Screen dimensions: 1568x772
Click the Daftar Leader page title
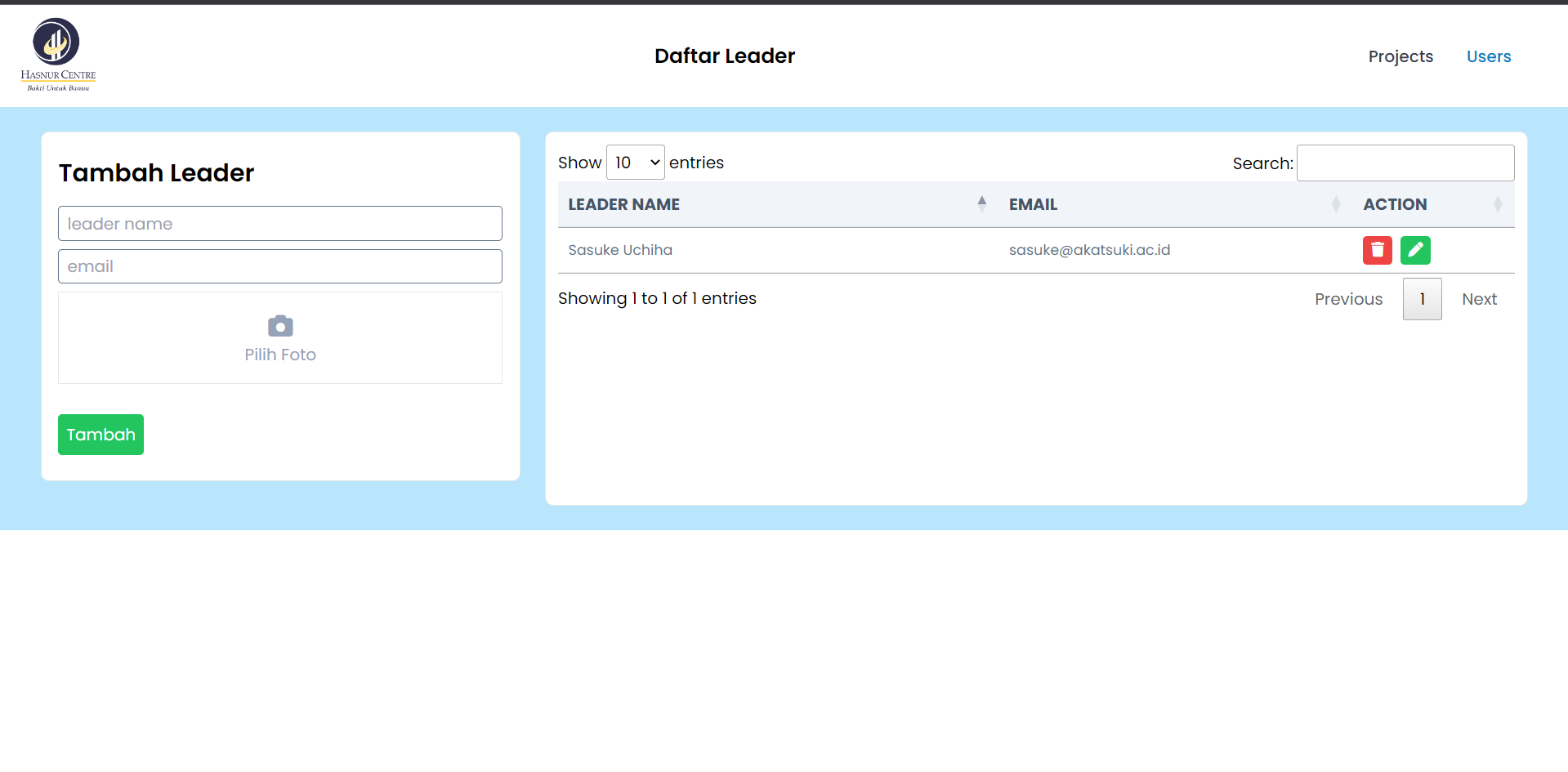pyautogui.click(x=725, y=56)
